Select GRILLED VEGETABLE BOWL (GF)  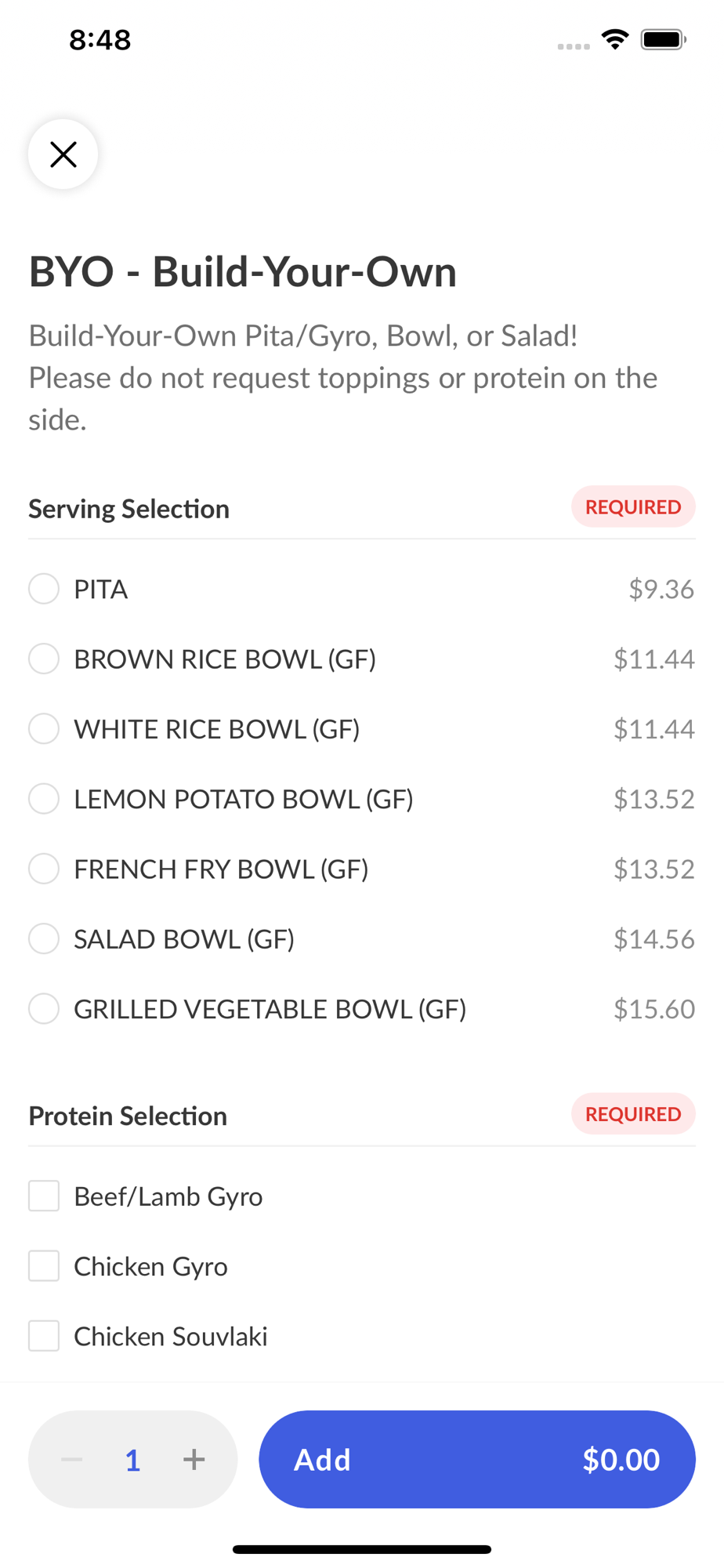pyautogui.click(x=44, y=1009)
